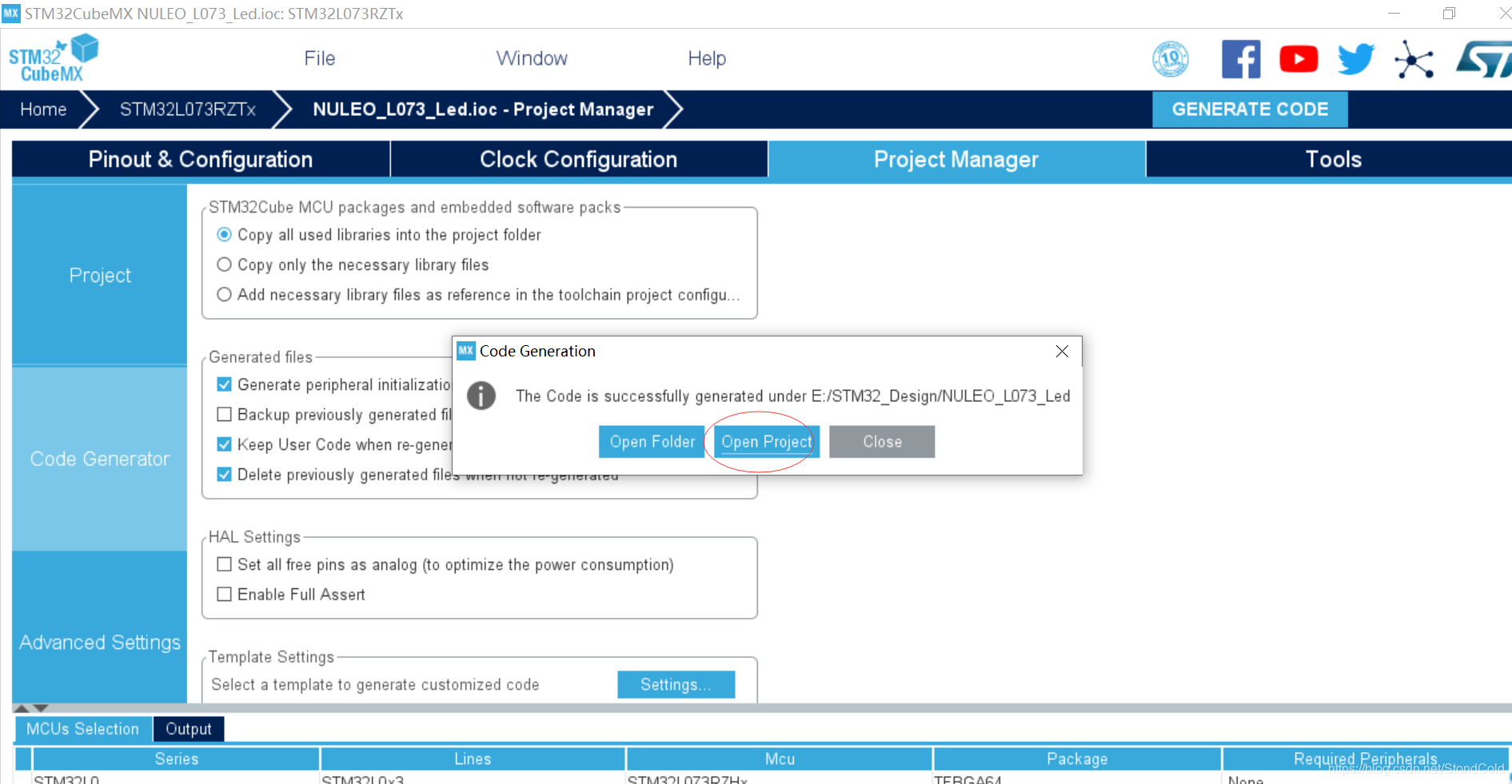Sort by Lines column header
Viewport: 1512px width, 784px height.
point(473,759)
